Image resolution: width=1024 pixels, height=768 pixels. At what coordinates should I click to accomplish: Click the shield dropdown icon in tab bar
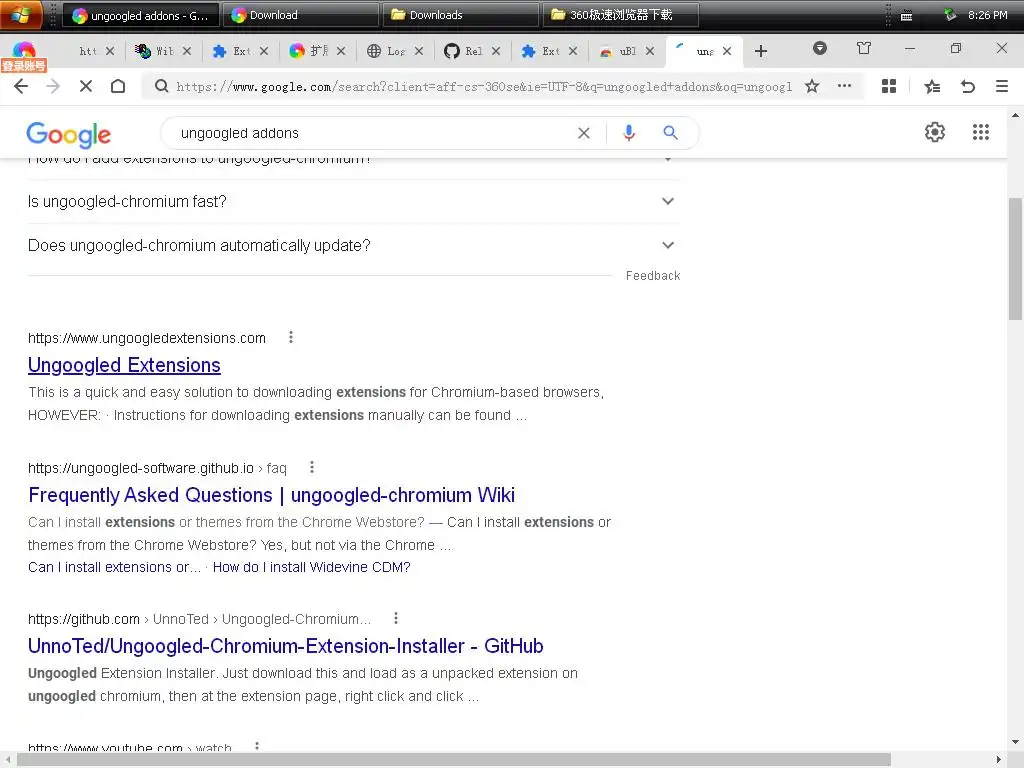click(820, 48)
